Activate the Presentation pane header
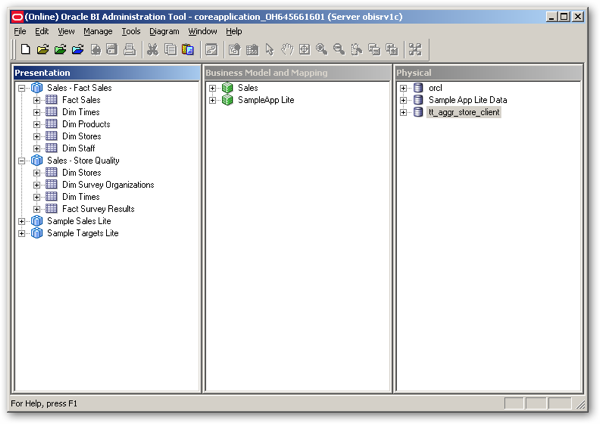The image size is (600, 424). (x=106, y=73)
